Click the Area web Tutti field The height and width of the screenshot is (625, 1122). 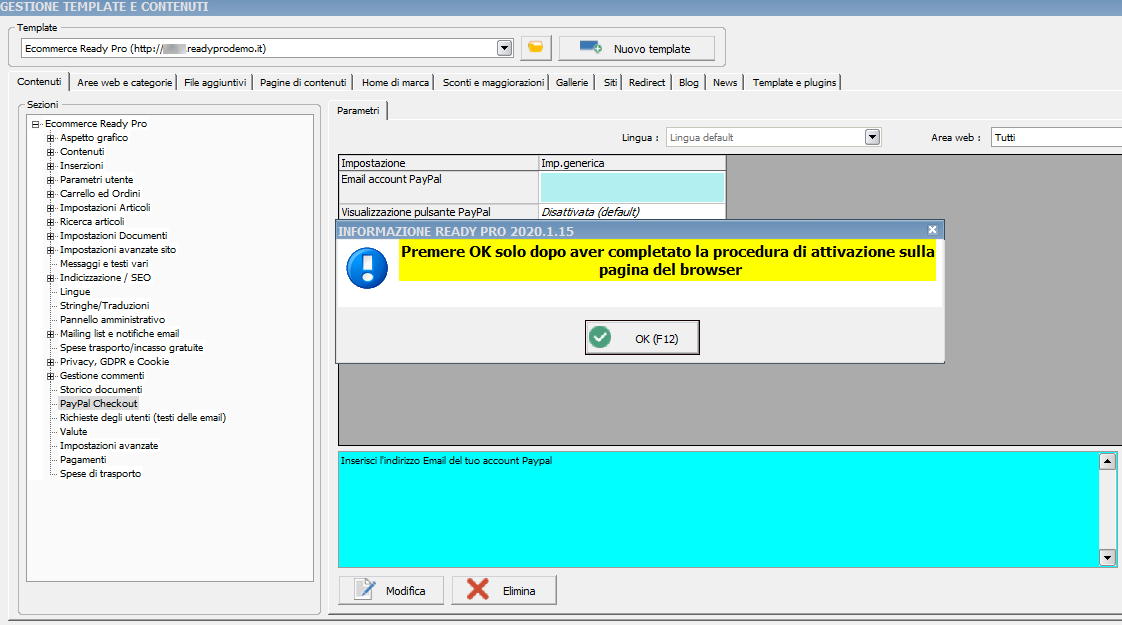click(1054, 137)
